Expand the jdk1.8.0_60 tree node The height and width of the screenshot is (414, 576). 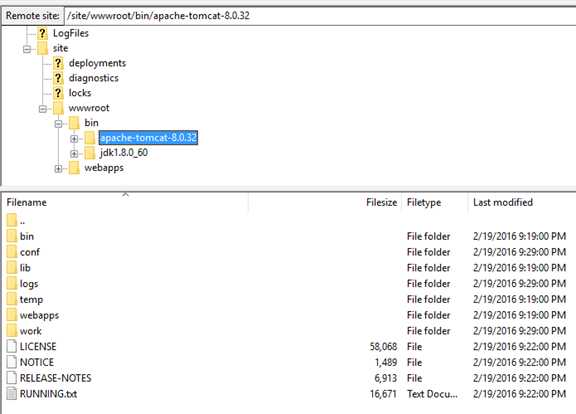[74, 154]
